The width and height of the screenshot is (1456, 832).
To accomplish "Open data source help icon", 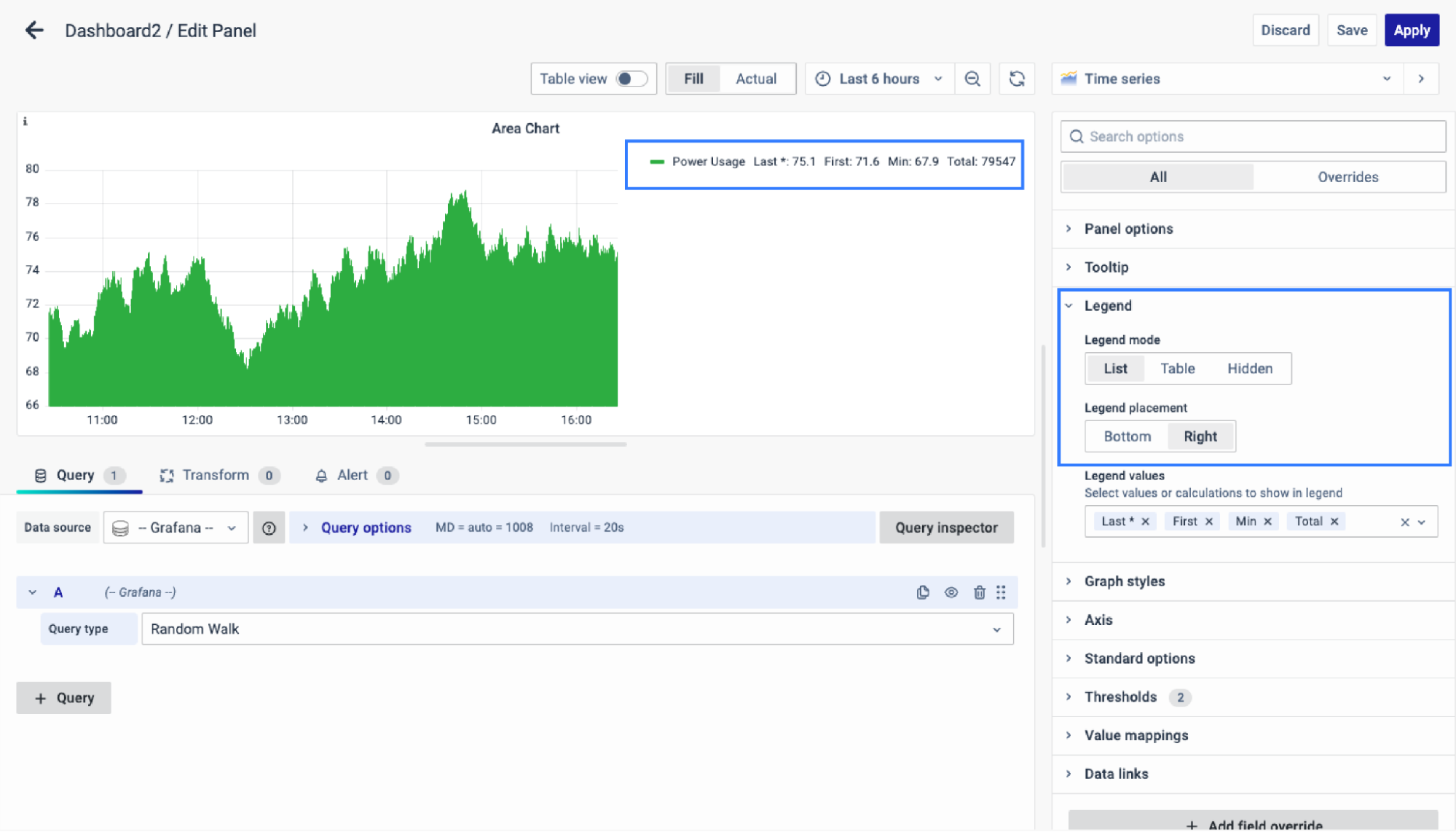I will click(269, 527).
